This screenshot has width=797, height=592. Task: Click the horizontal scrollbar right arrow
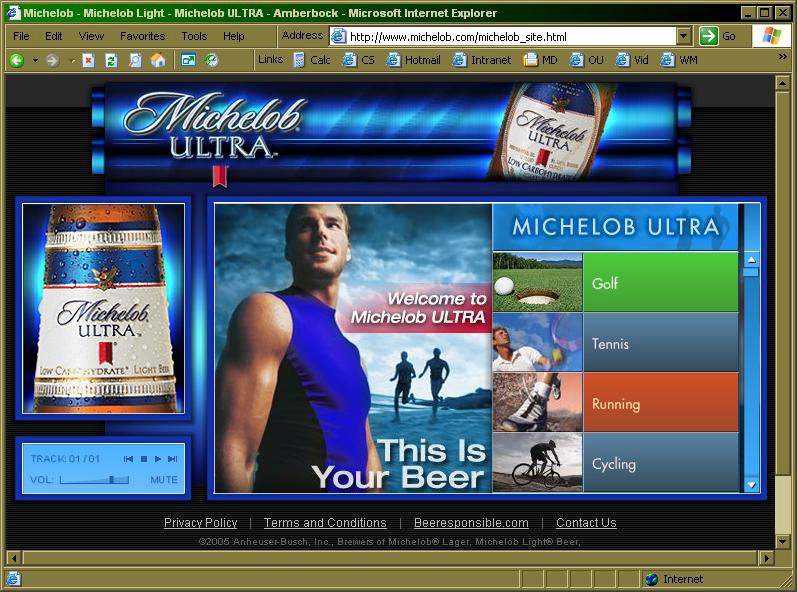pos(767,558)
